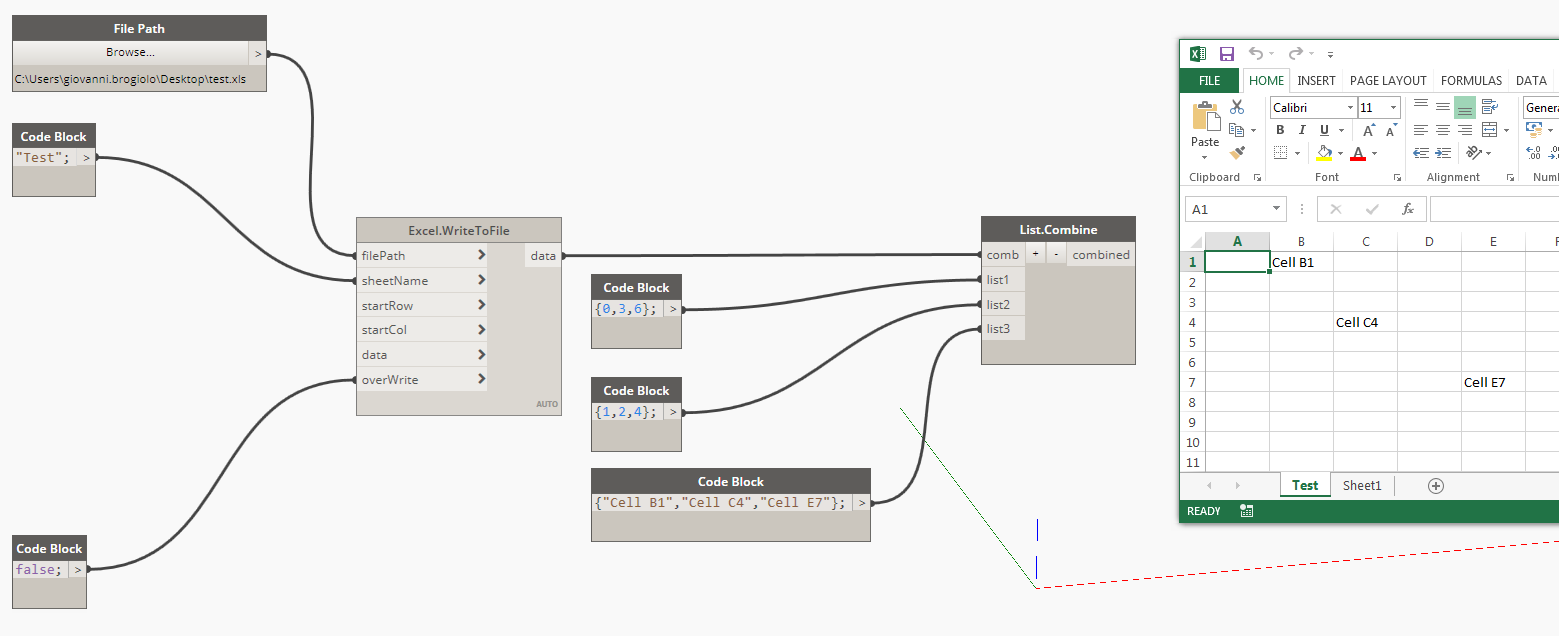This screenshot has height=636, width=1559.
Task: Toggle bold formatting in the Font group
Action: 1280,130
